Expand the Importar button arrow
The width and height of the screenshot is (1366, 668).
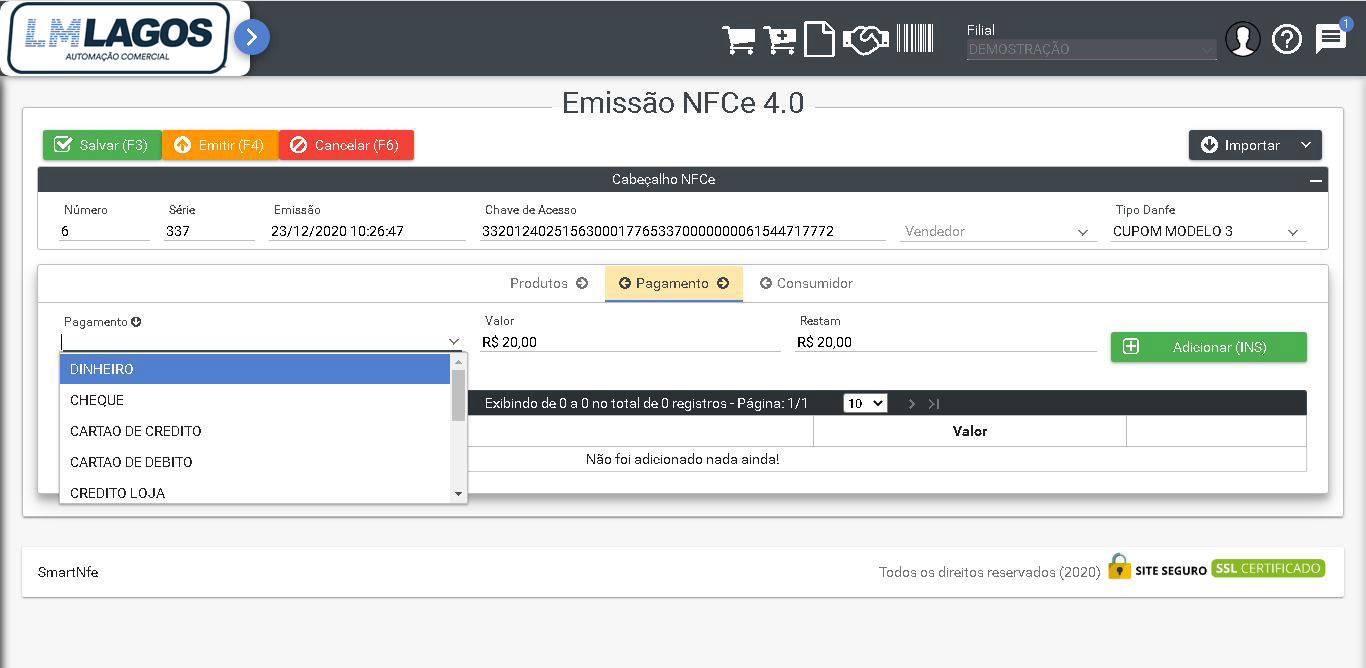(1306, 145)
